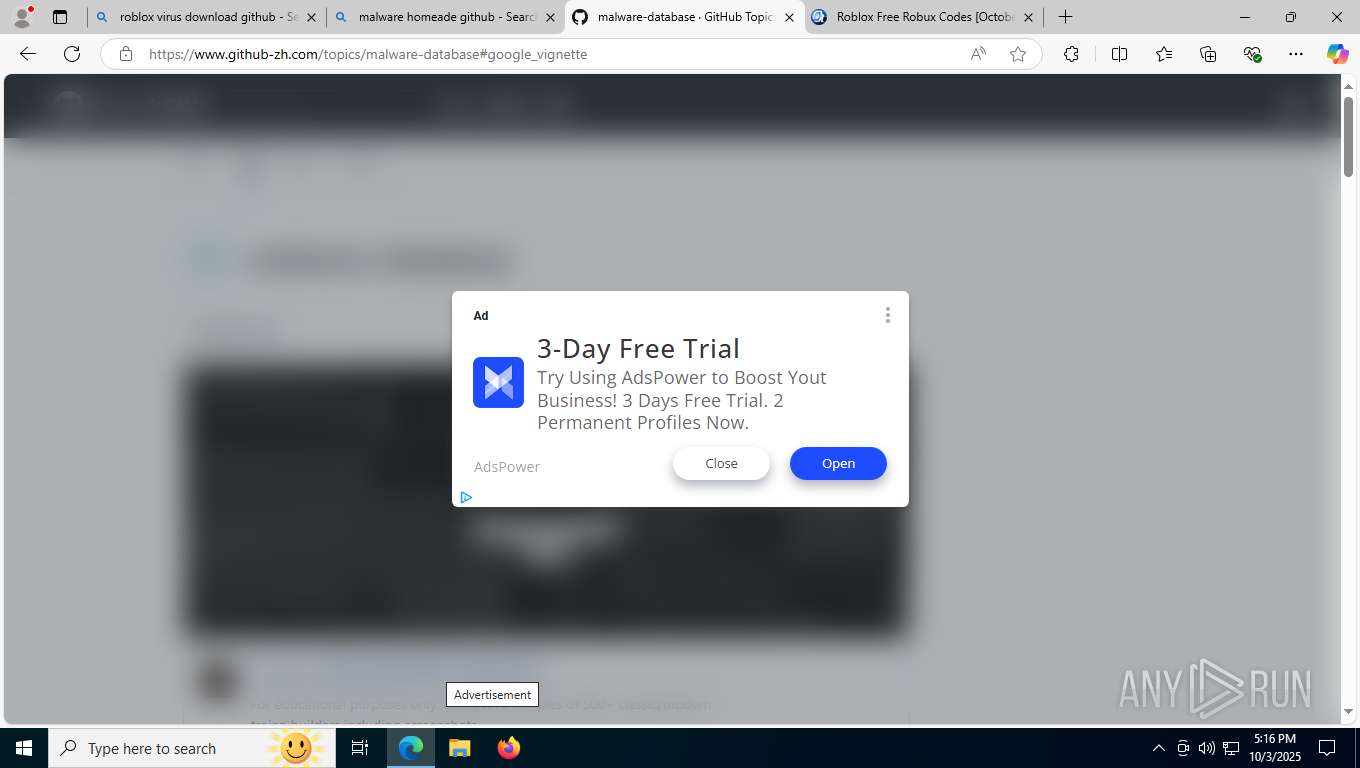Open the volume speaker icon
This screenshot has width=1360, height=768.
tap(1206, 748)
